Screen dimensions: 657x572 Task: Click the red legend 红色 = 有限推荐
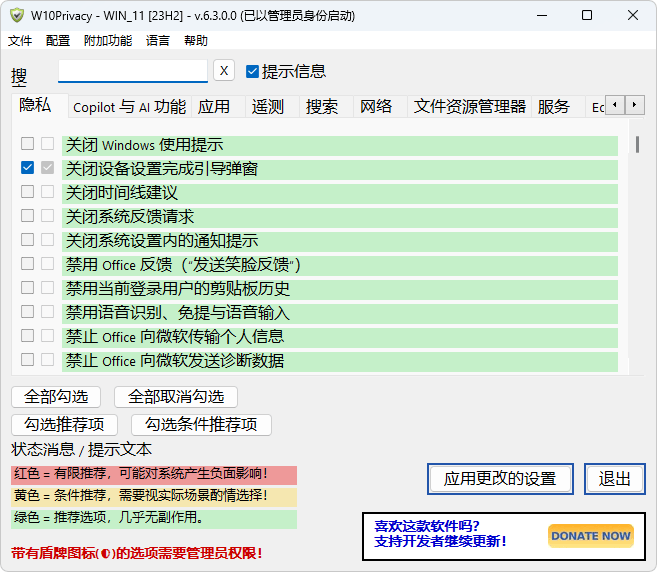point(154,474)
